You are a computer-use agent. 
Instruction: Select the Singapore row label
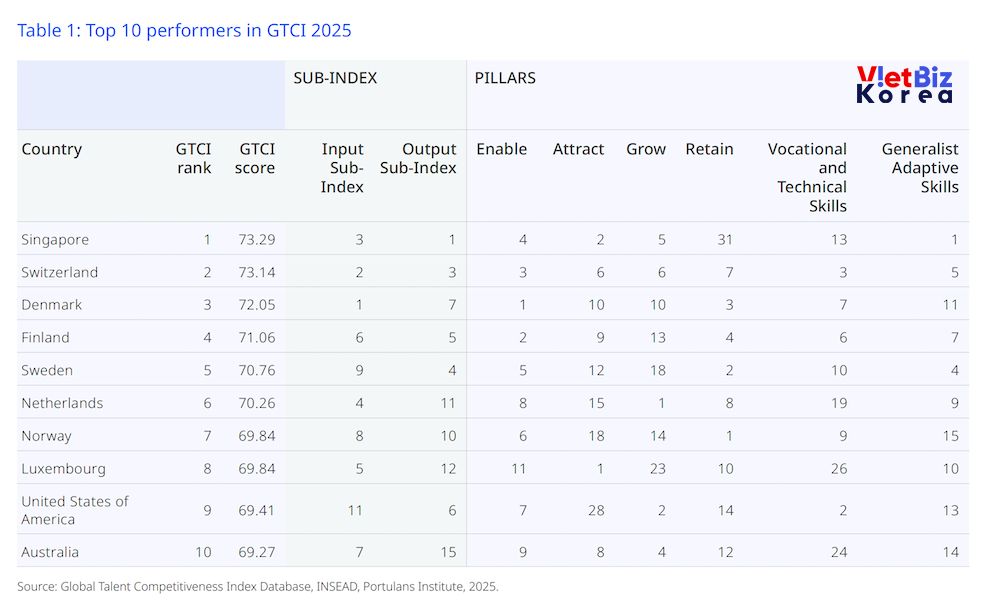pyautogui.click(x=55, y=240)
